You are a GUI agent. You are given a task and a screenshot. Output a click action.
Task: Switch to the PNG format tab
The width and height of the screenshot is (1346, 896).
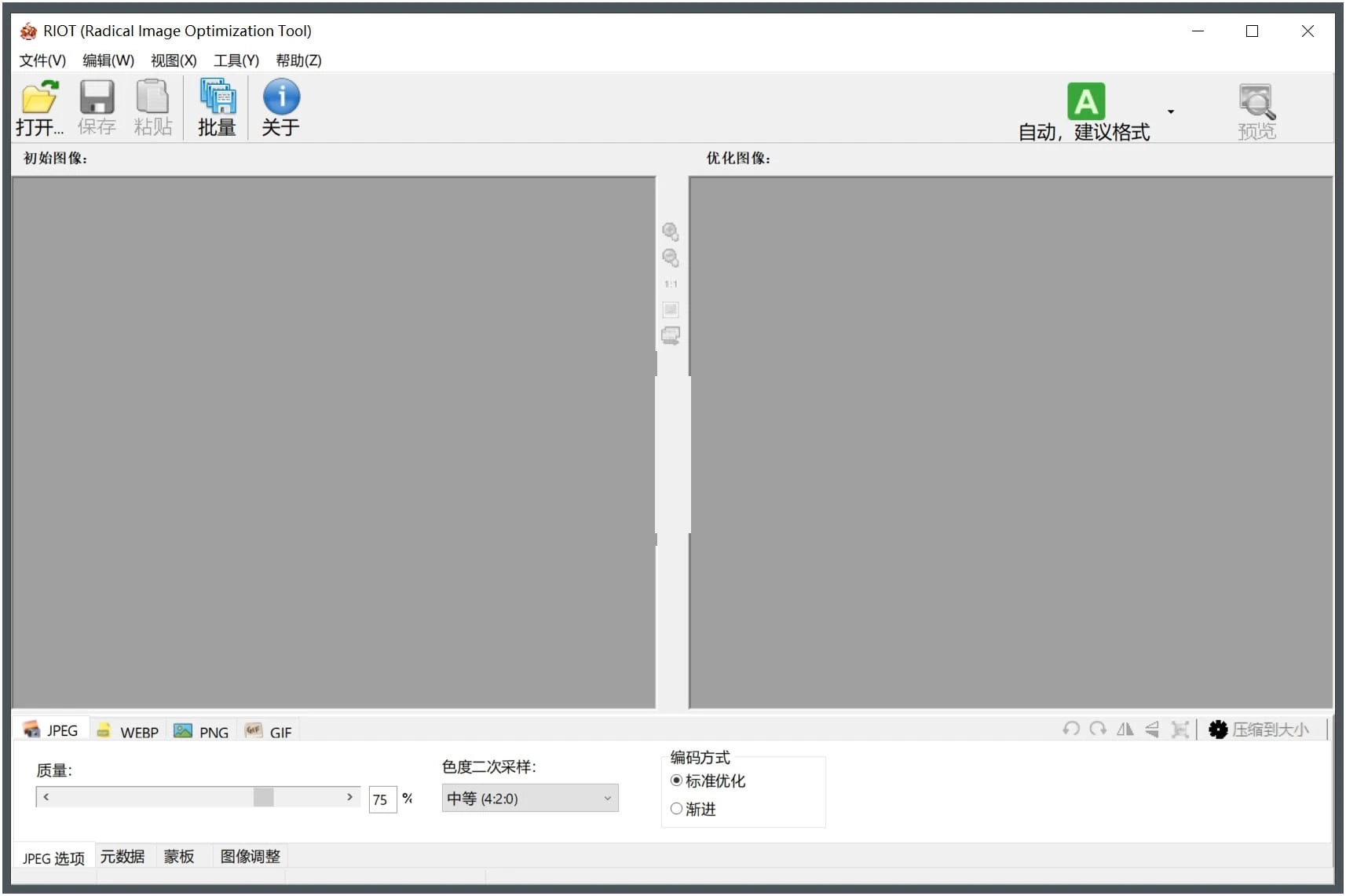[x=202, y=732]
